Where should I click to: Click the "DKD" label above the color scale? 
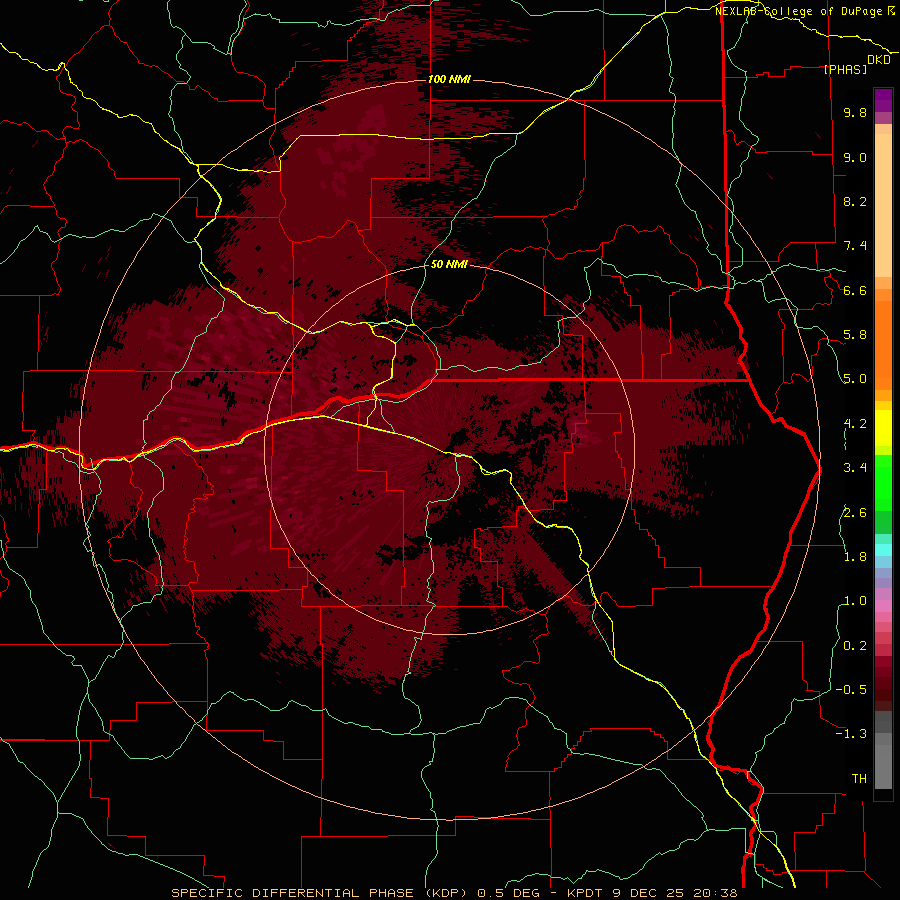point(879,60)
